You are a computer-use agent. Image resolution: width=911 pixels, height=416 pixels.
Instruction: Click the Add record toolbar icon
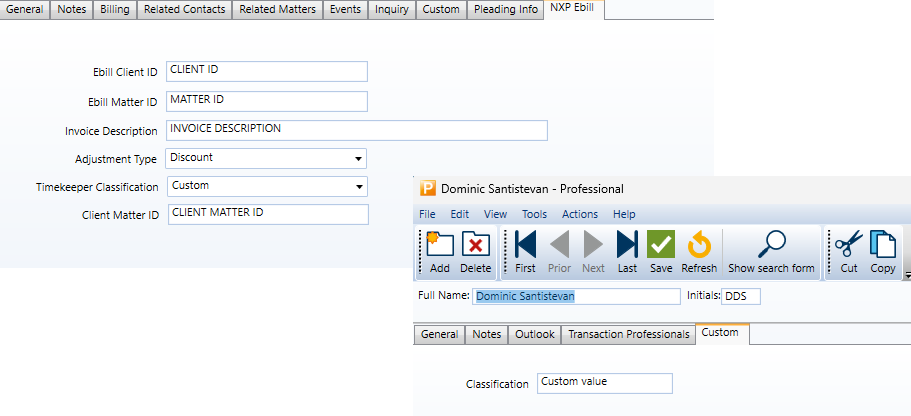pos(439,252)
